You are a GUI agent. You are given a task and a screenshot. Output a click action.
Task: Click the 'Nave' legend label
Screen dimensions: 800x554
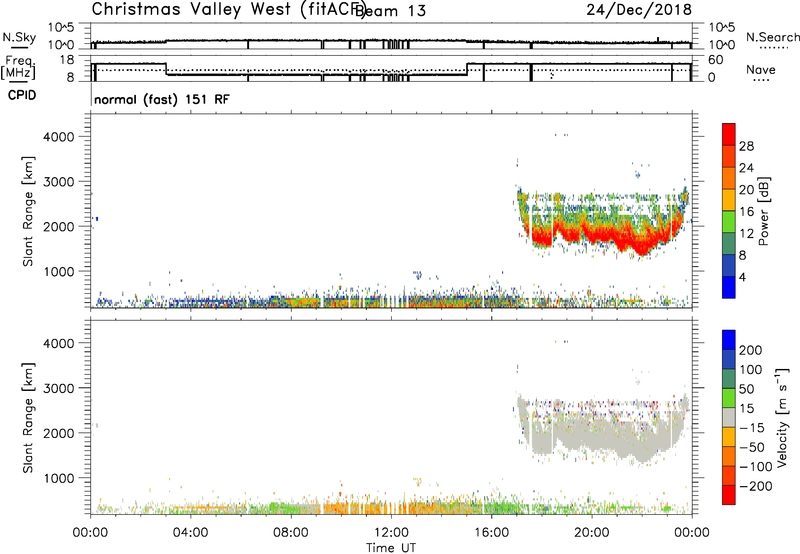pos(760,70)
